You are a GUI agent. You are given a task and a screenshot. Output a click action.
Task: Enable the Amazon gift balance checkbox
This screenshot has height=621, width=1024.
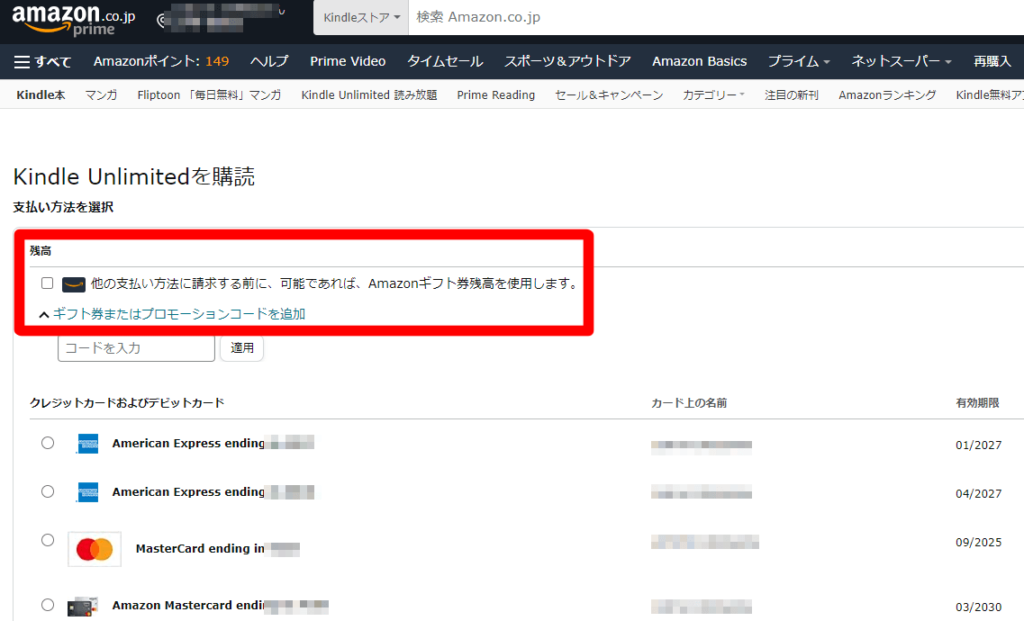pos(47,283)
